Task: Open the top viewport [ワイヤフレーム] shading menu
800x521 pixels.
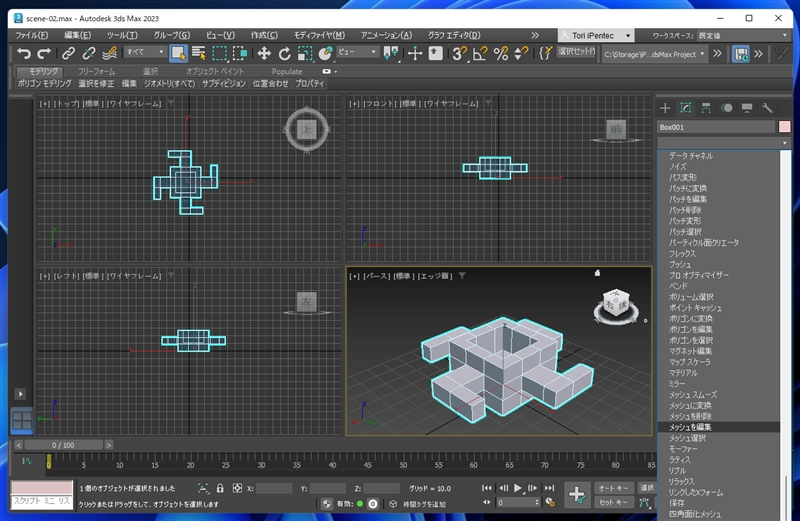Action: coord(134,104)
